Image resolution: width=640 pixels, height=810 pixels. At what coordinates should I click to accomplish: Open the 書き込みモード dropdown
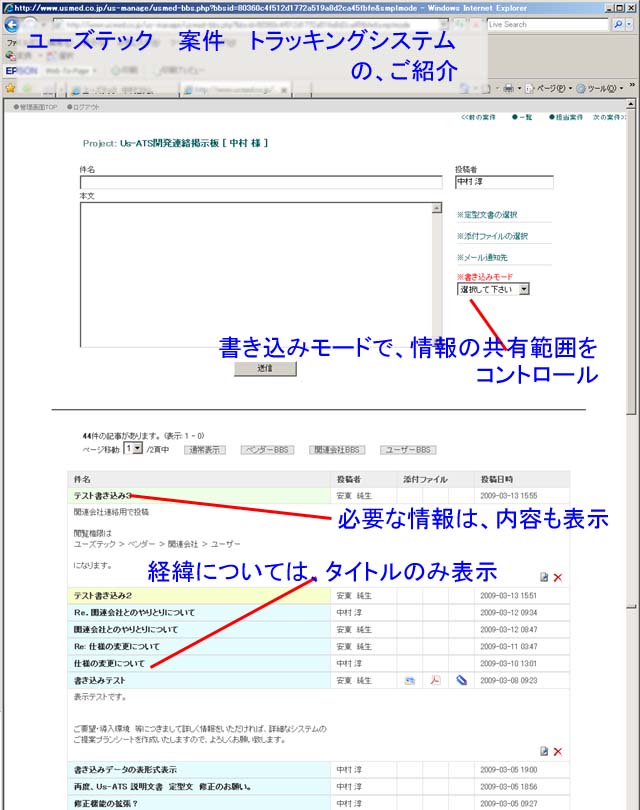[493, 289]
